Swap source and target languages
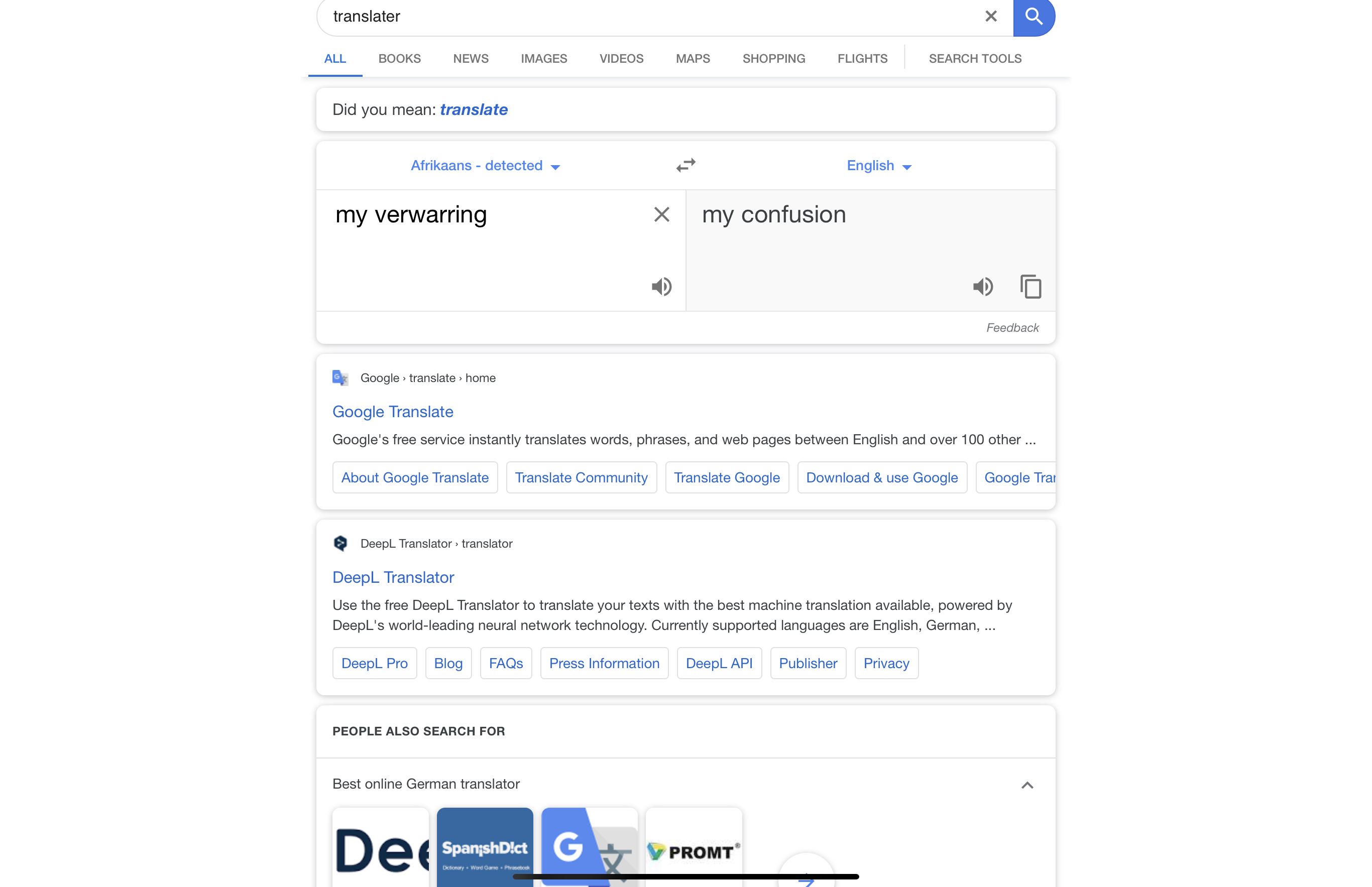Viewport: 1372px width, 887px height. [685, 165]
